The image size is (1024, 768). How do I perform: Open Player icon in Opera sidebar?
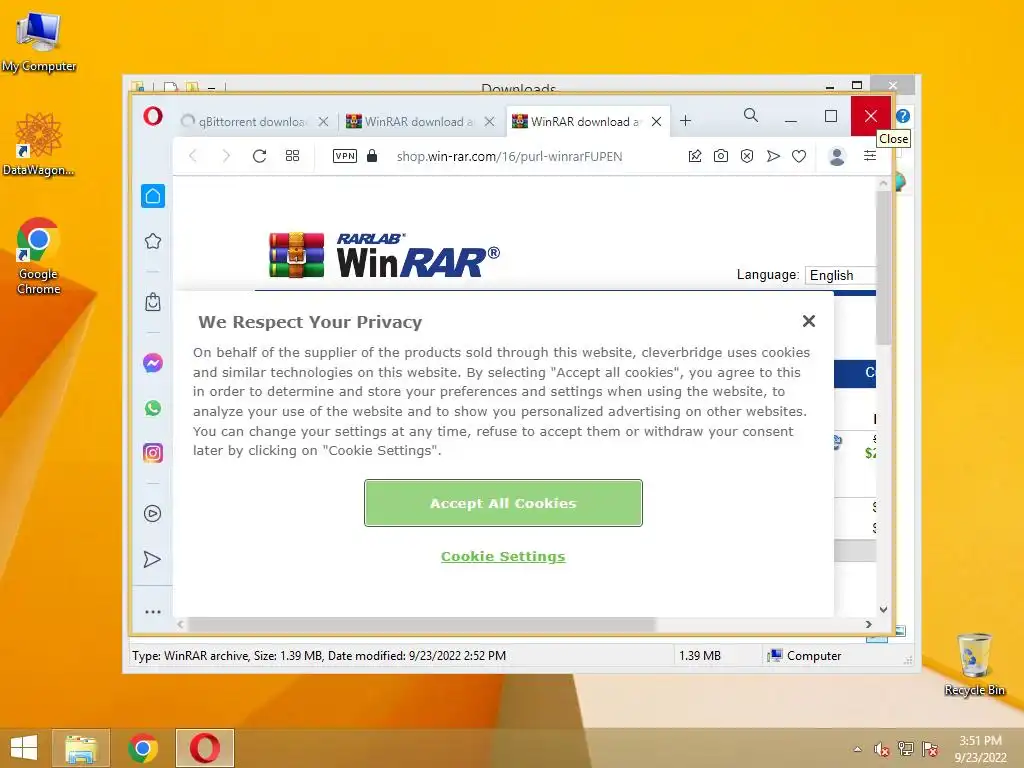[153, 513]
